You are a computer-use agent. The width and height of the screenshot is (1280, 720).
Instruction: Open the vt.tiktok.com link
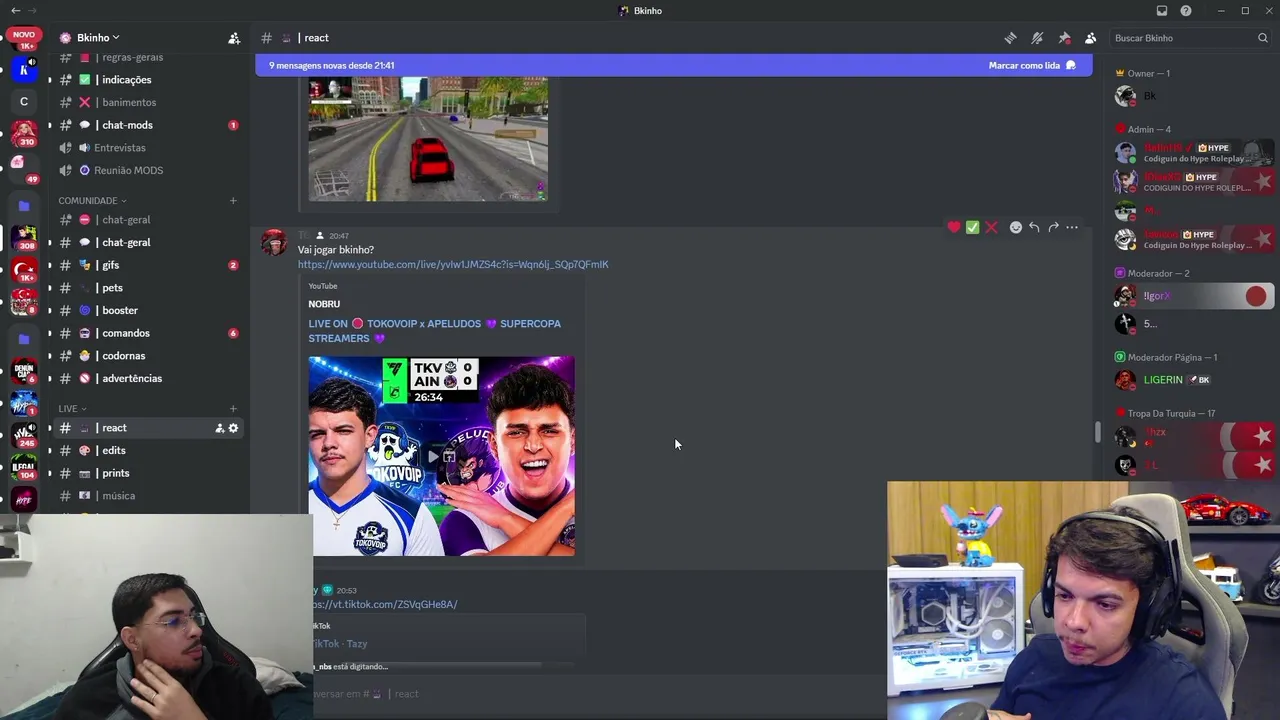(x=385, y=604)
